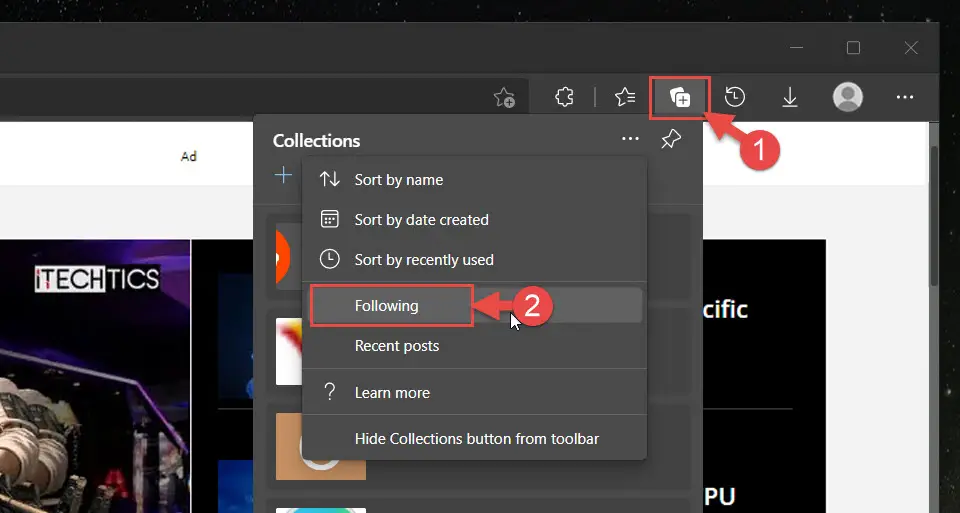Select Recent posts in the menu
The width and height of the screenshot is (960, 513).
(x=474, y=346)
